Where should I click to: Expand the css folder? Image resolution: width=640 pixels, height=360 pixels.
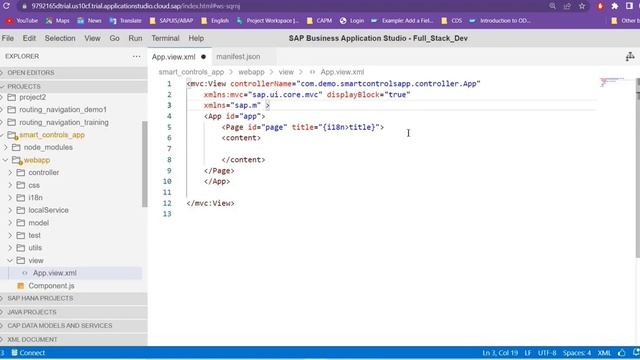[x=34, y=185]
